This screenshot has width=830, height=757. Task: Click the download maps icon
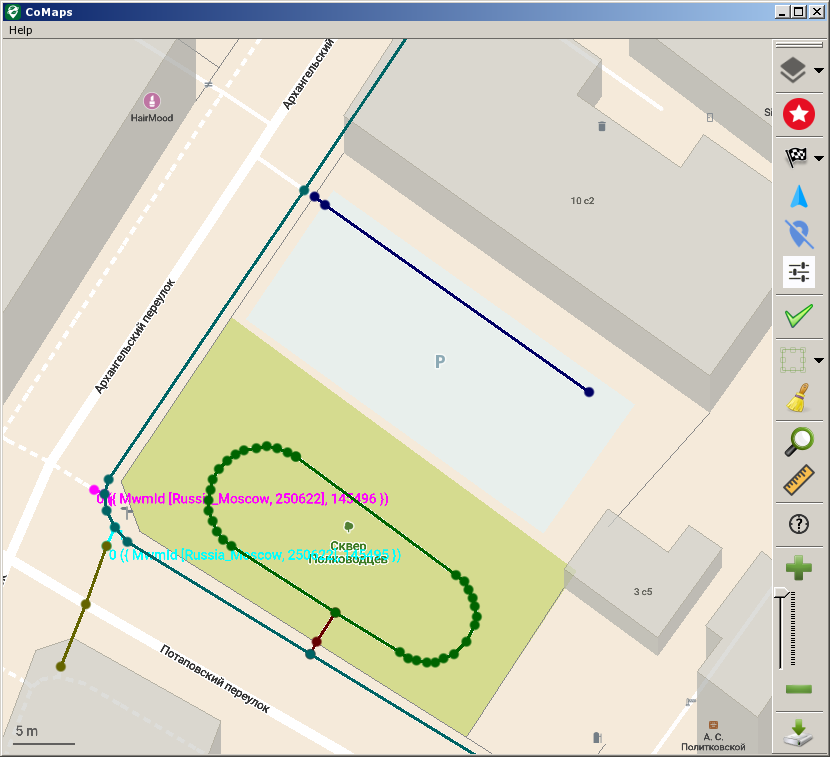(x=798, y=733)
